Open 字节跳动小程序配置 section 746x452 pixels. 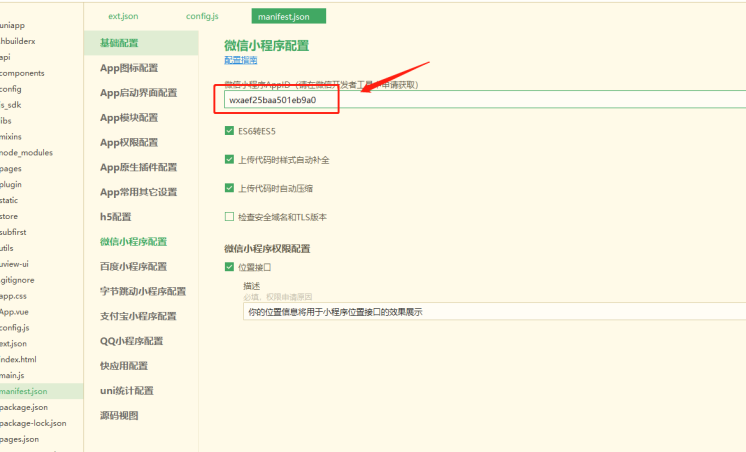(143, 291)
